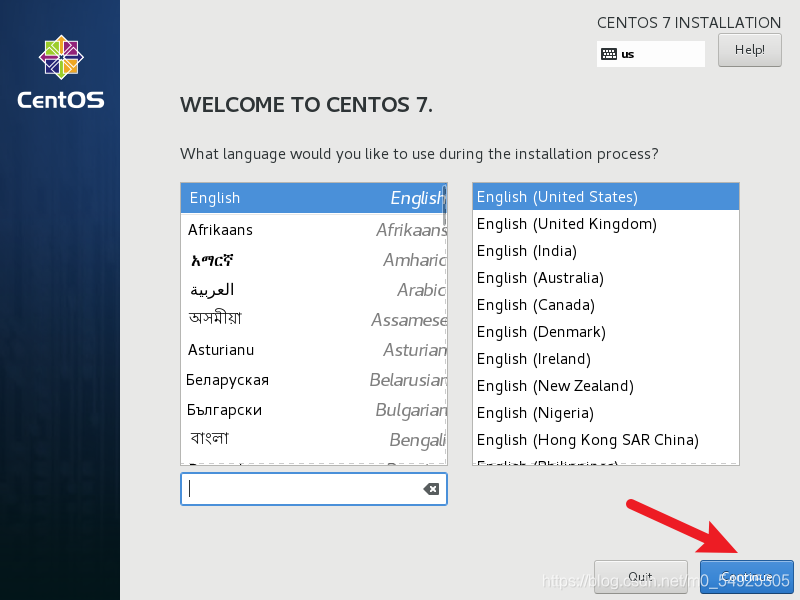
Task: Choose English (Nigeria) locale
Action: [x=606, y=413]
